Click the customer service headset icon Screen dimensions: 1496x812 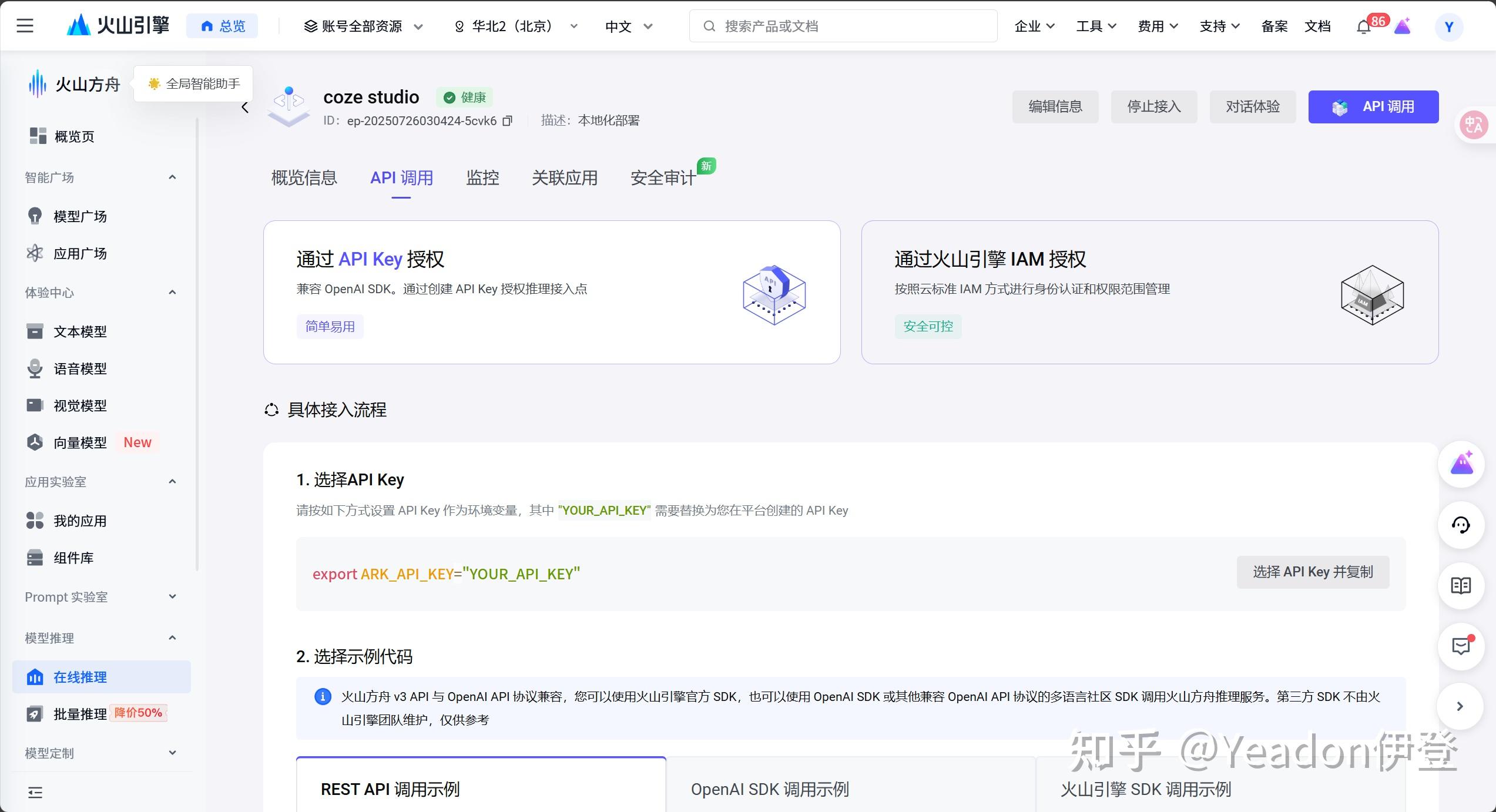[1461, 525]
